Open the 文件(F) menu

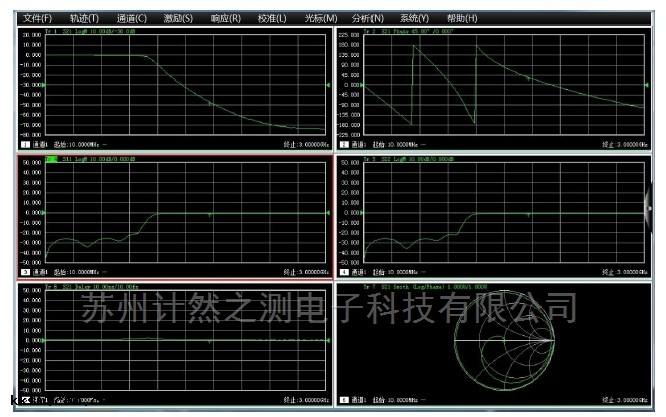click(x=37, y=18)
